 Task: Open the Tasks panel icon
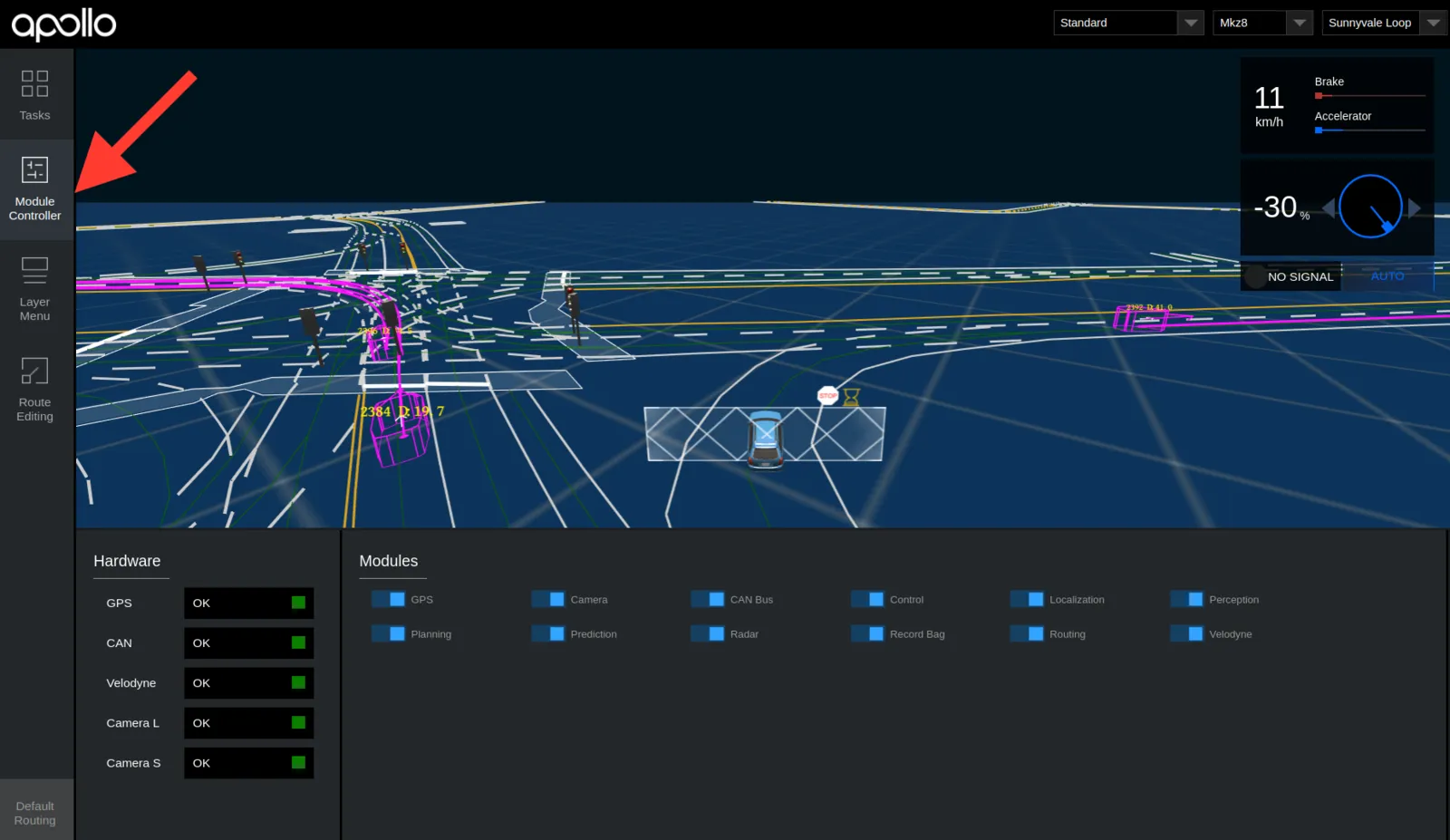pos(34,84)
